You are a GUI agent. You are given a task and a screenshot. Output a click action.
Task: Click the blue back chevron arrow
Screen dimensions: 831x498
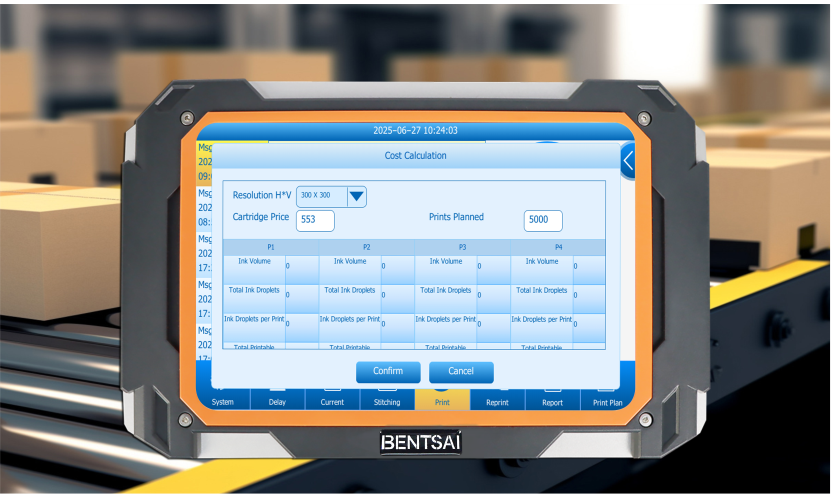click(x=627, y=160)
